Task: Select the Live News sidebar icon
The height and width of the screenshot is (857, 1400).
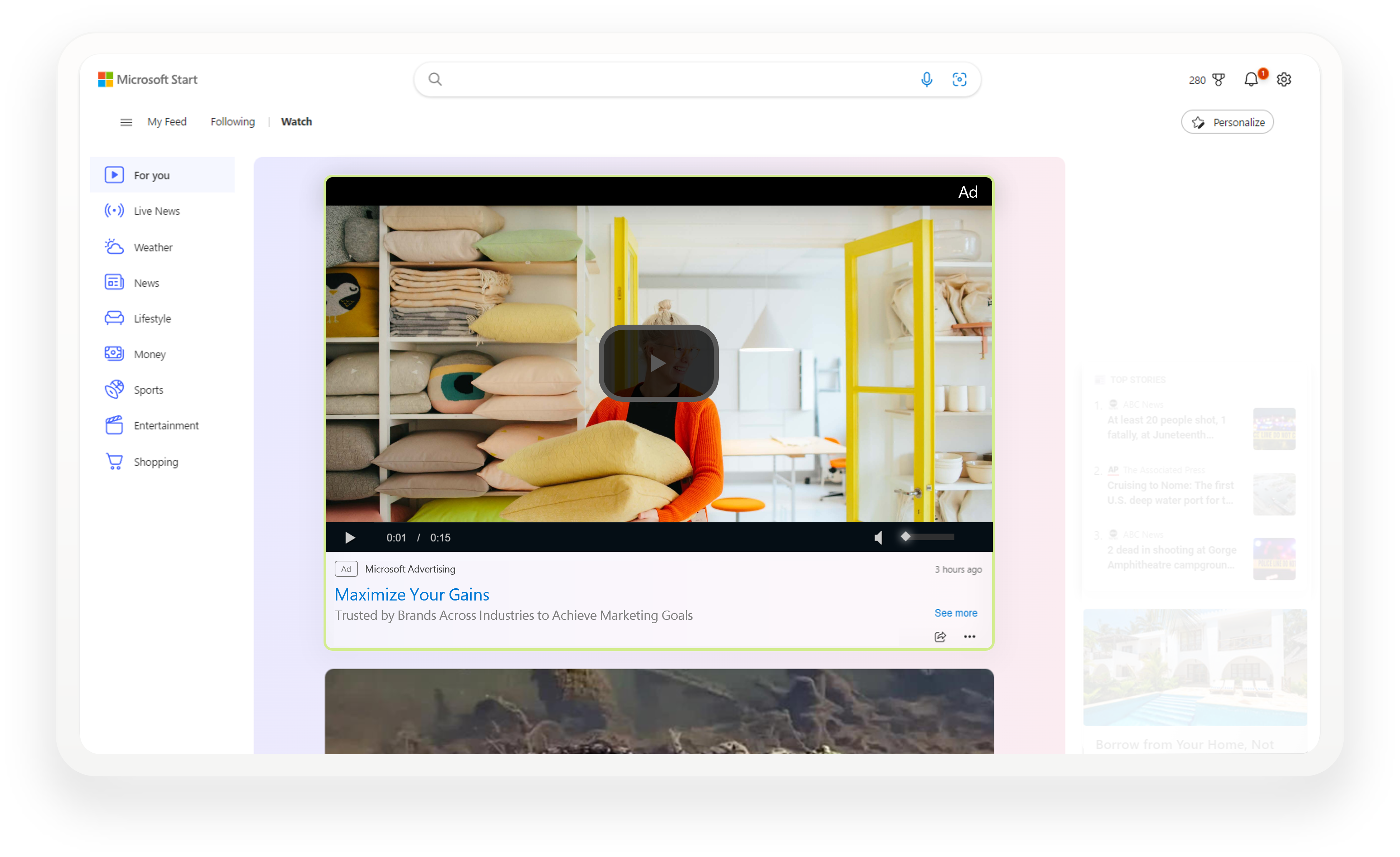Action: [114, 210]
